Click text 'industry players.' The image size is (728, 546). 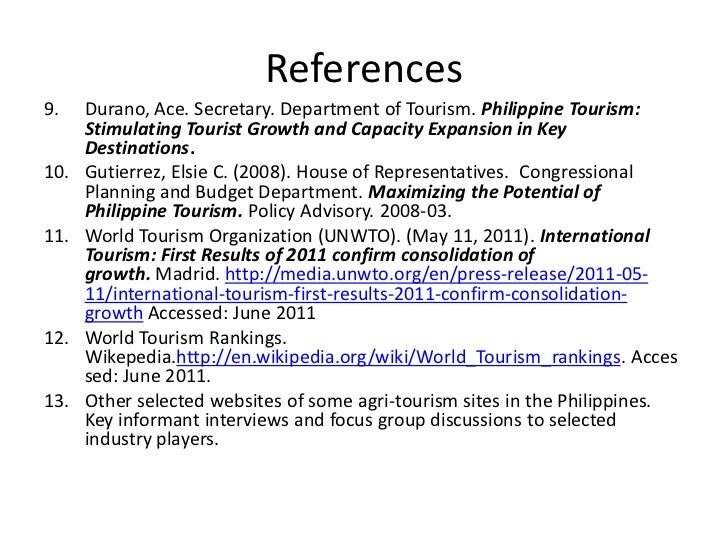point(151,439)
